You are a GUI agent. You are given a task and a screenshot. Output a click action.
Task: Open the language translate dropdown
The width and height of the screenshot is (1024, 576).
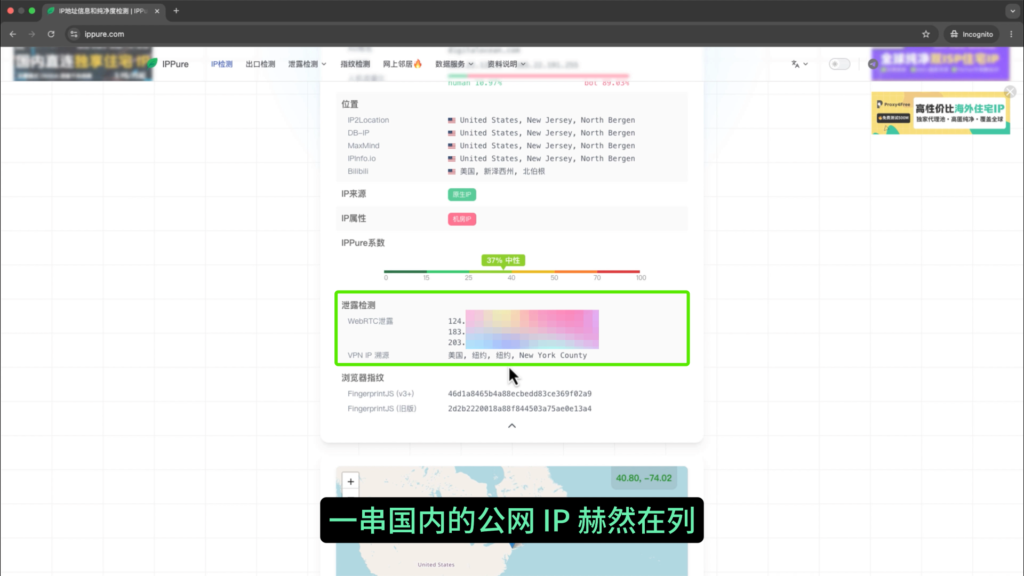point(799,64)
